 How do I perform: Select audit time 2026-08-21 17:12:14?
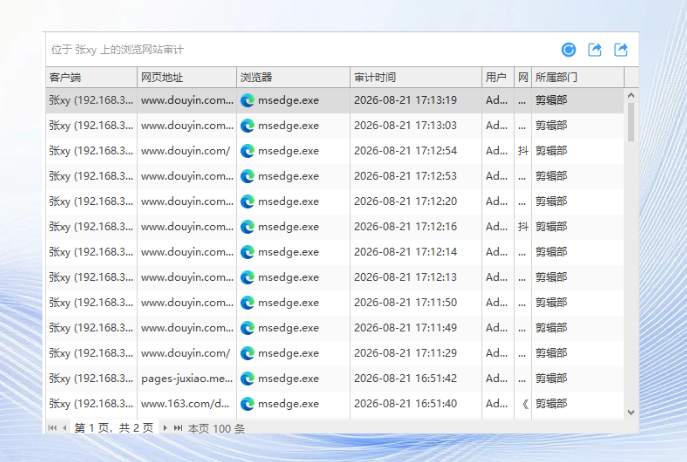click(405, 252)
